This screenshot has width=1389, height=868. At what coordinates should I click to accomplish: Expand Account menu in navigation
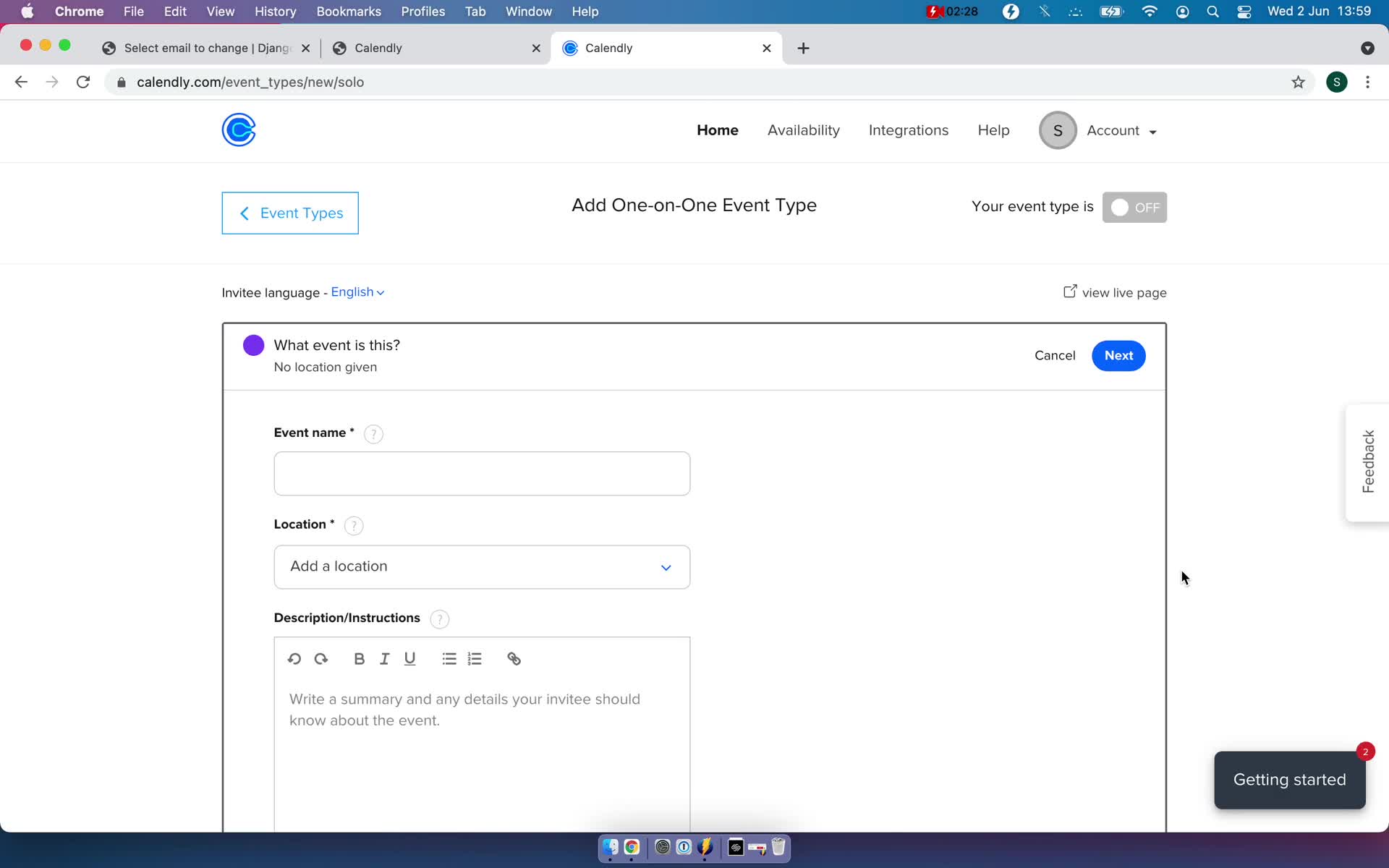click(x=1120, y=130)
